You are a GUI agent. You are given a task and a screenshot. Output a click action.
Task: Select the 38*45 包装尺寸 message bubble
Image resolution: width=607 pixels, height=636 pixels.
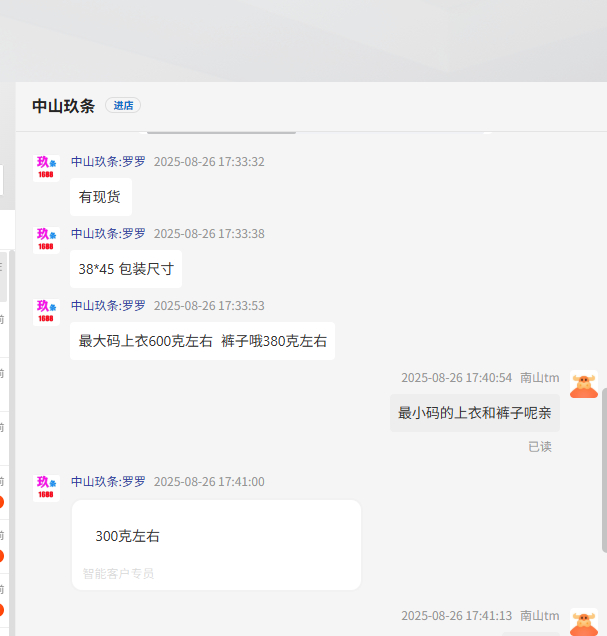pyautogui.click(x=126, y=269)
